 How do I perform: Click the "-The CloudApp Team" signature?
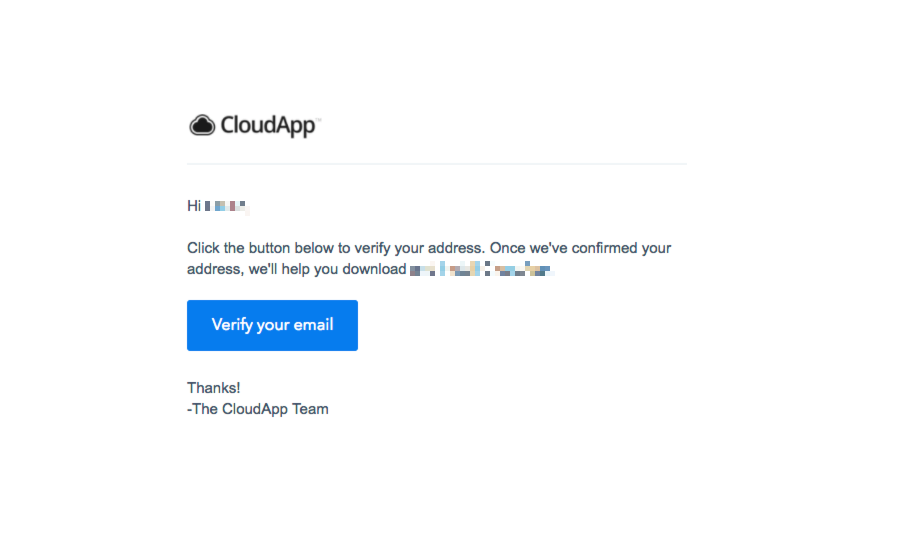pyautogui.click(x=258, y=408)
